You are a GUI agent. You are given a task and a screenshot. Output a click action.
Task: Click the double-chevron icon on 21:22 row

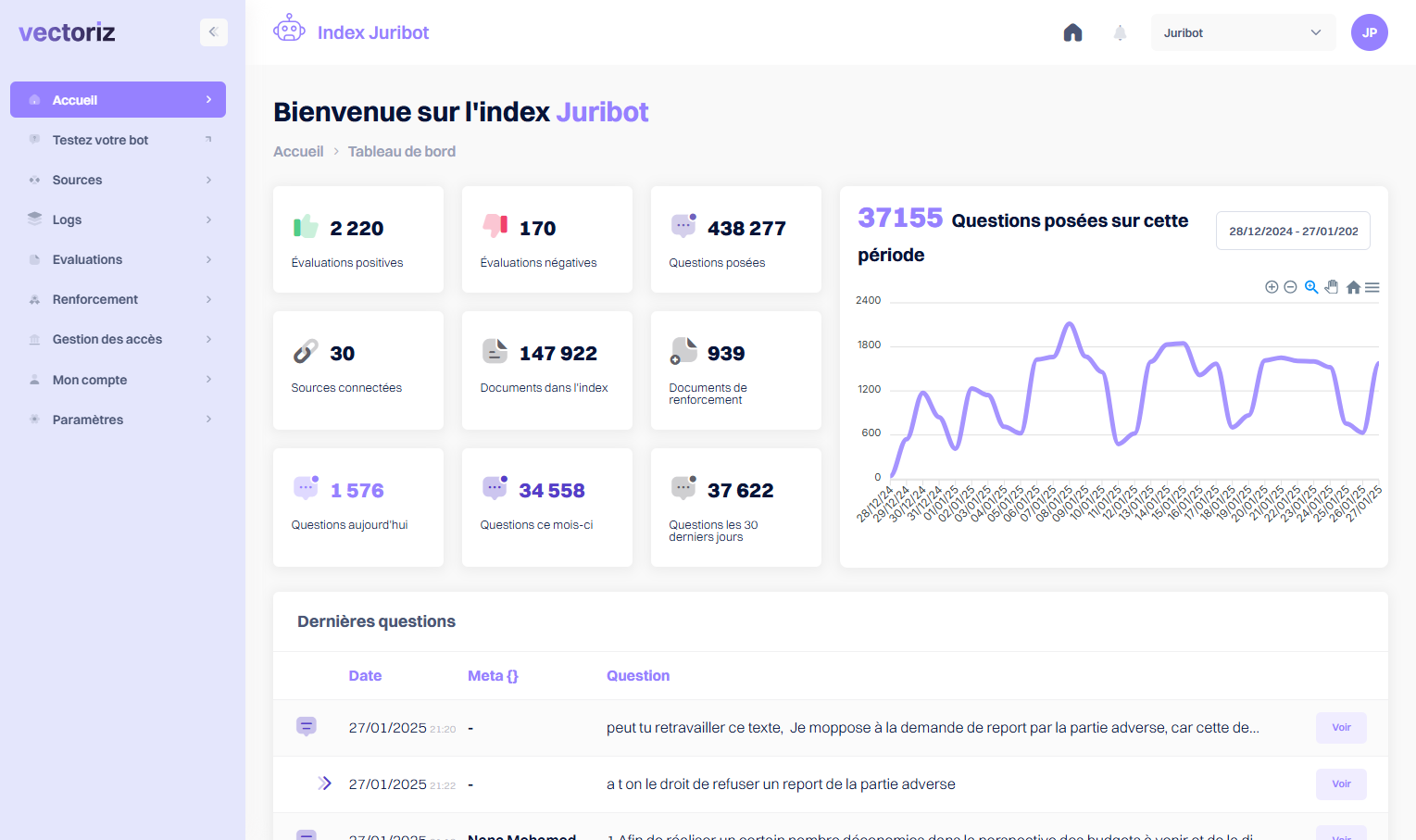(x=324, y=784)
